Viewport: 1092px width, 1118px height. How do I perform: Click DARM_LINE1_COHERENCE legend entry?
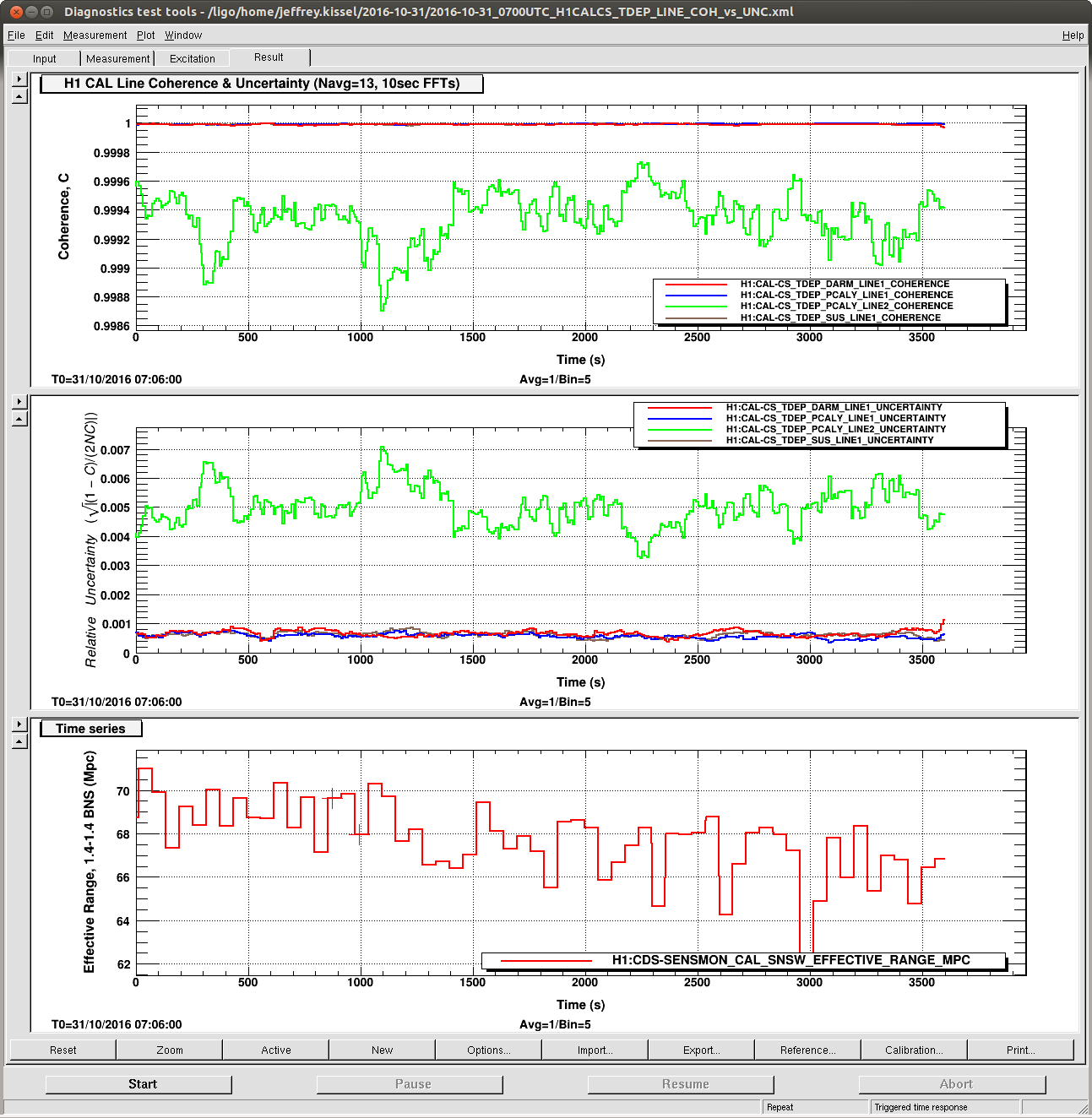click(x=845, y=285)
